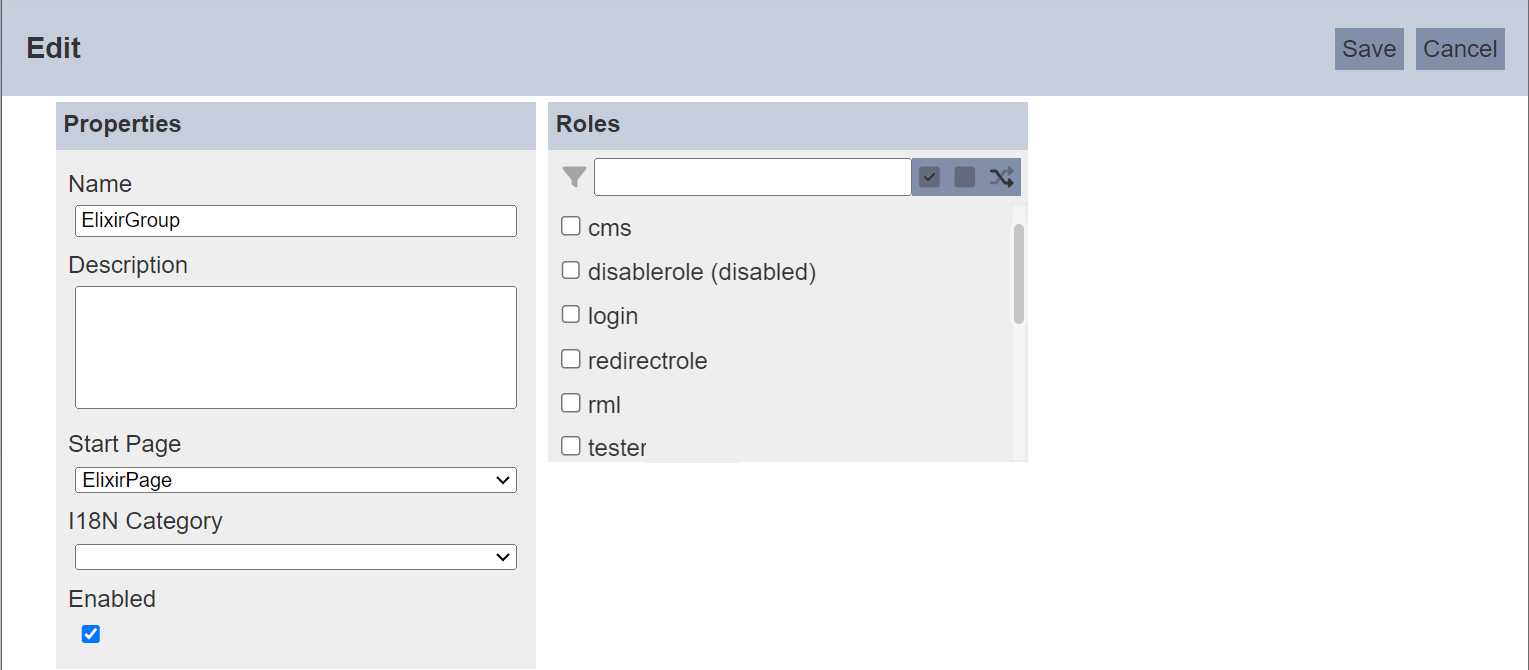This screenshot has height=670, width=1529.
Task: Focus the Description text area
Action: tap(296, 348)
